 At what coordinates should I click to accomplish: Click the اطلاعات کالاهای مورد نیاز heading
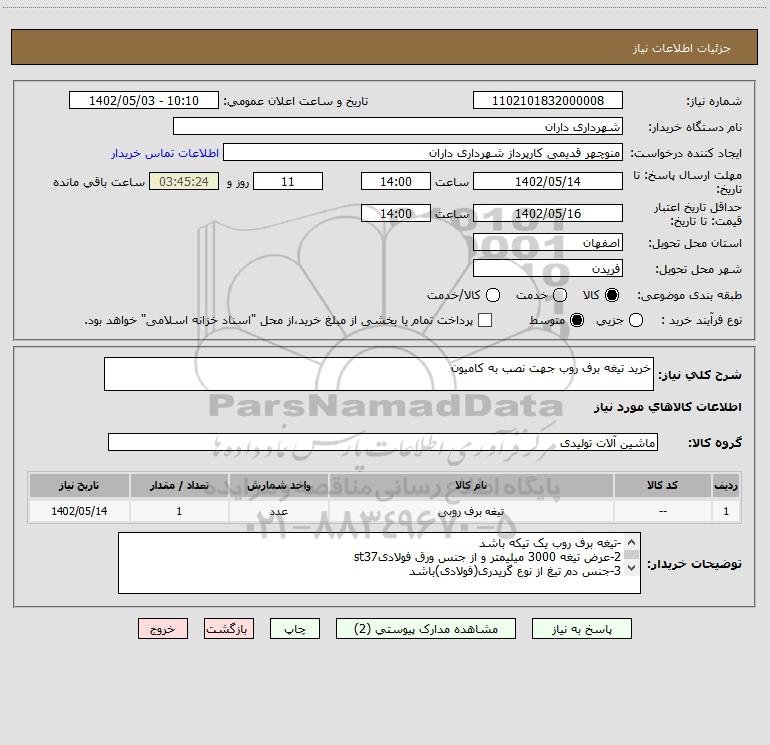pyautogui.click(x=667, y=407)
